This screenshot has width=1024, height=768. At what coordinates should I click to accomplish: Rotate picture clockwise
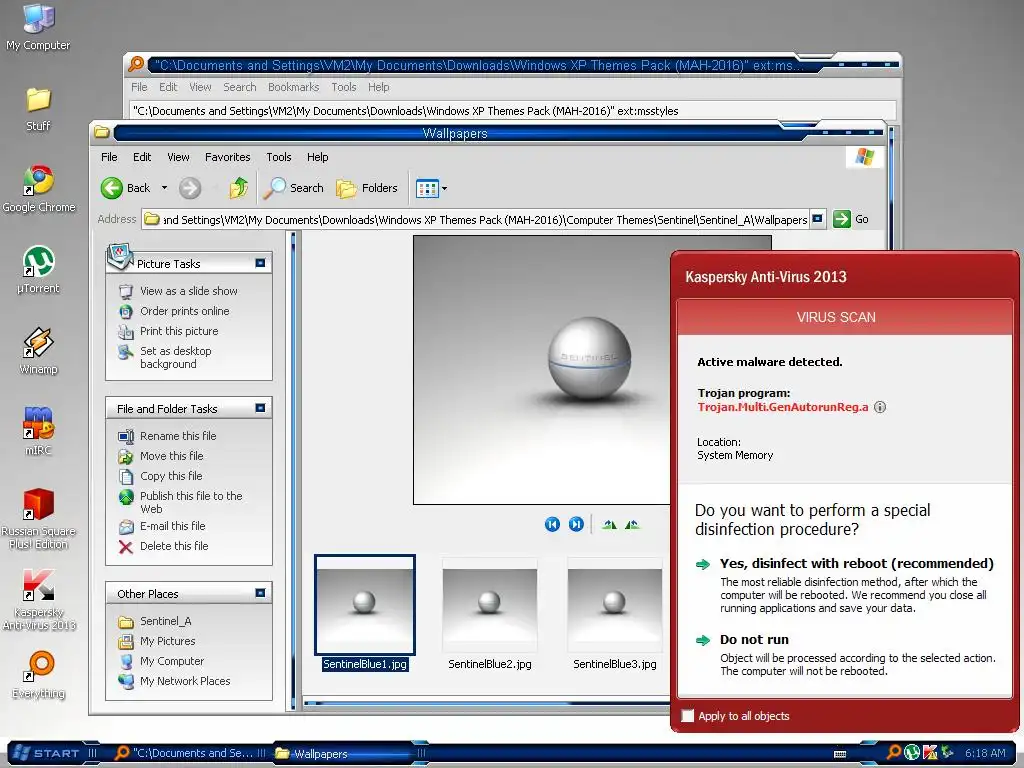pyautogui.click(x=609, y=524)
